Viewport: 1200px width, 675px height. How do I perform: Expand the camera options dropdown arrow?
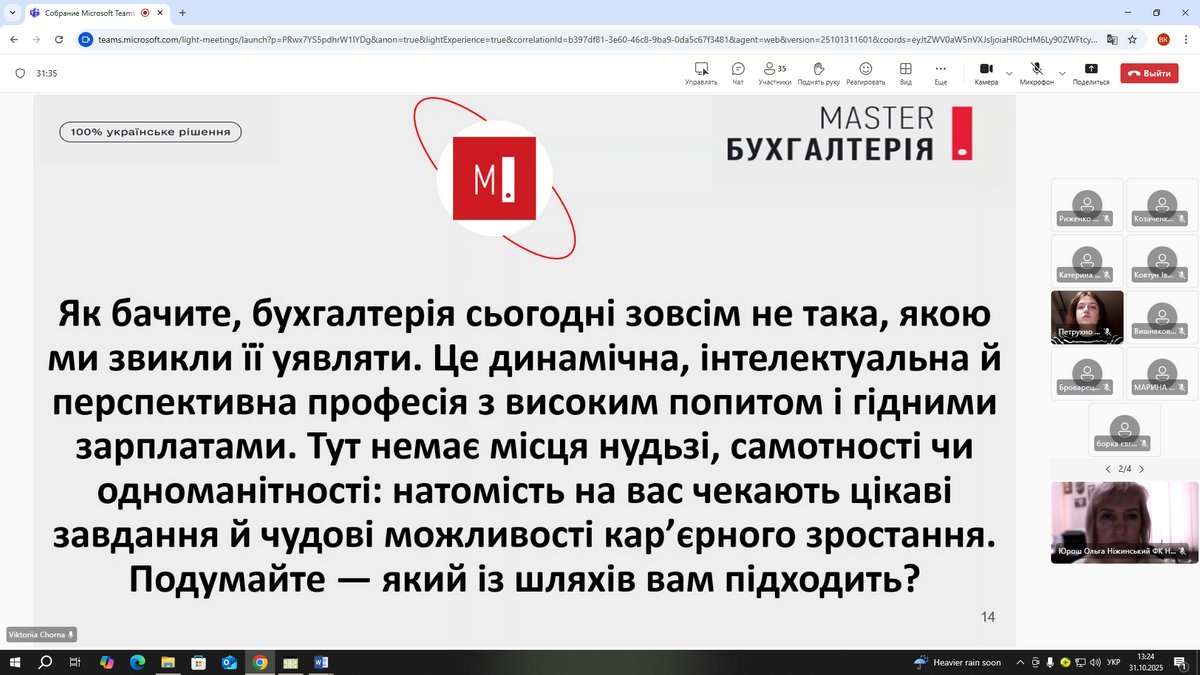click(1009, 72)
